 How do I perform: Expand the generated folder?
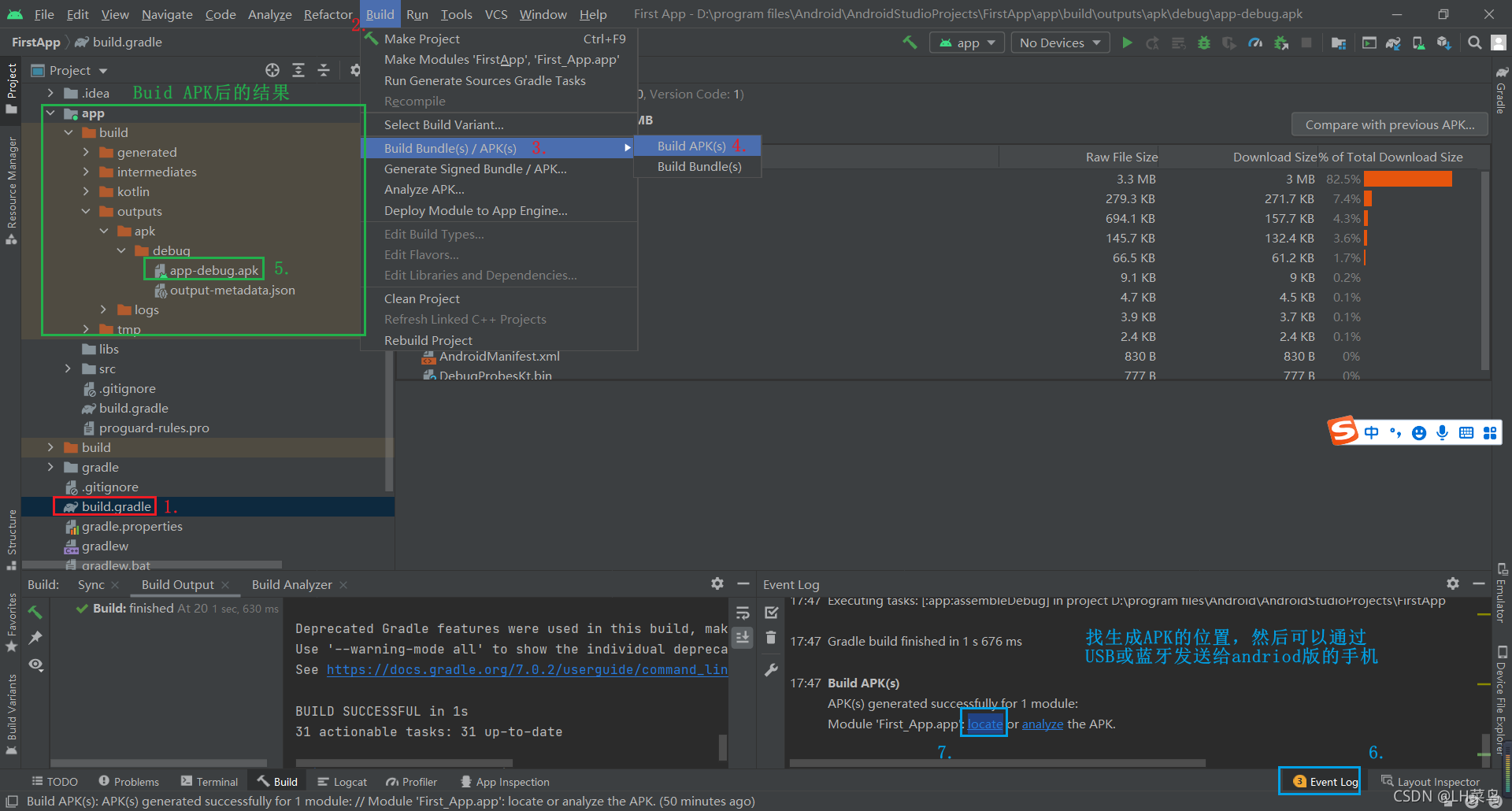tap(86, 152)
